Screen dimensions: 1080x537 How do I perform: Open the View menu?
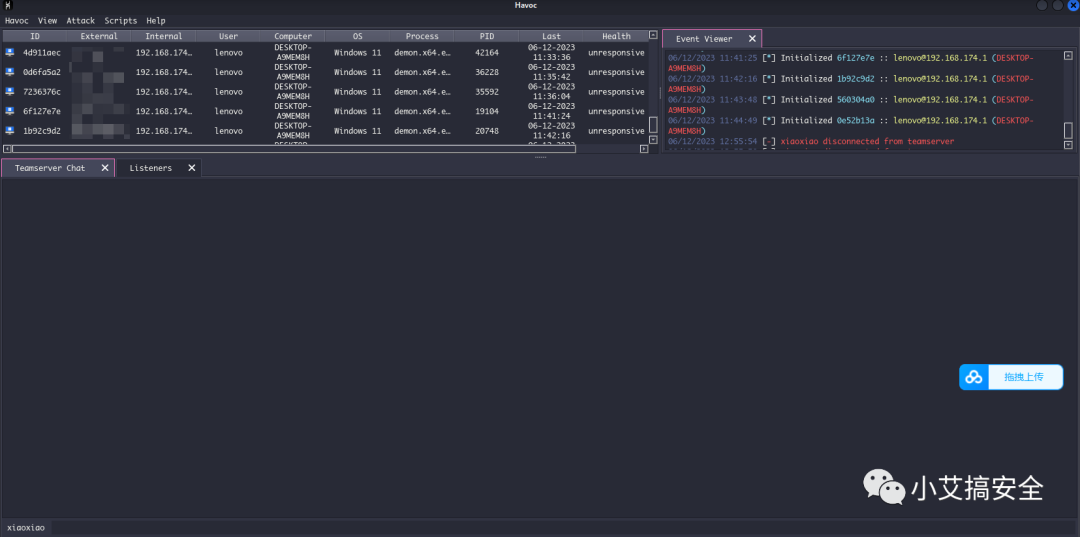48,21
